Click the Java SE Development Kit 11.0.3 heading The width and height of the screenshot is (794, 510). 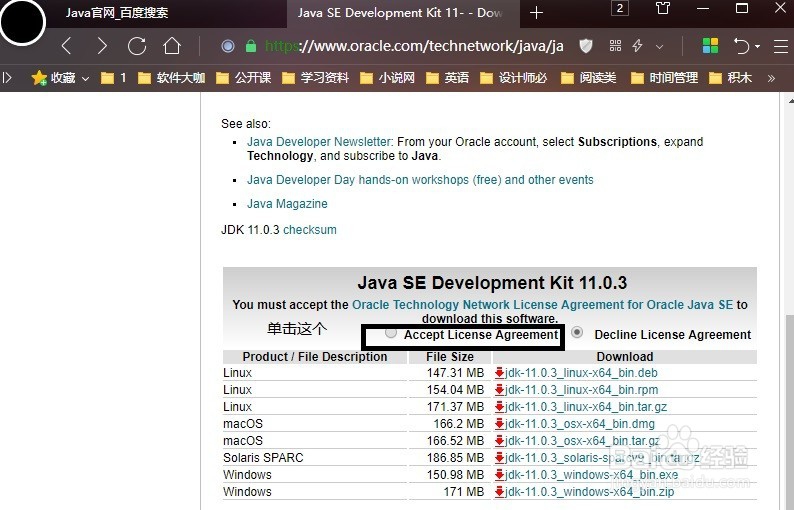tap(492, 283)
